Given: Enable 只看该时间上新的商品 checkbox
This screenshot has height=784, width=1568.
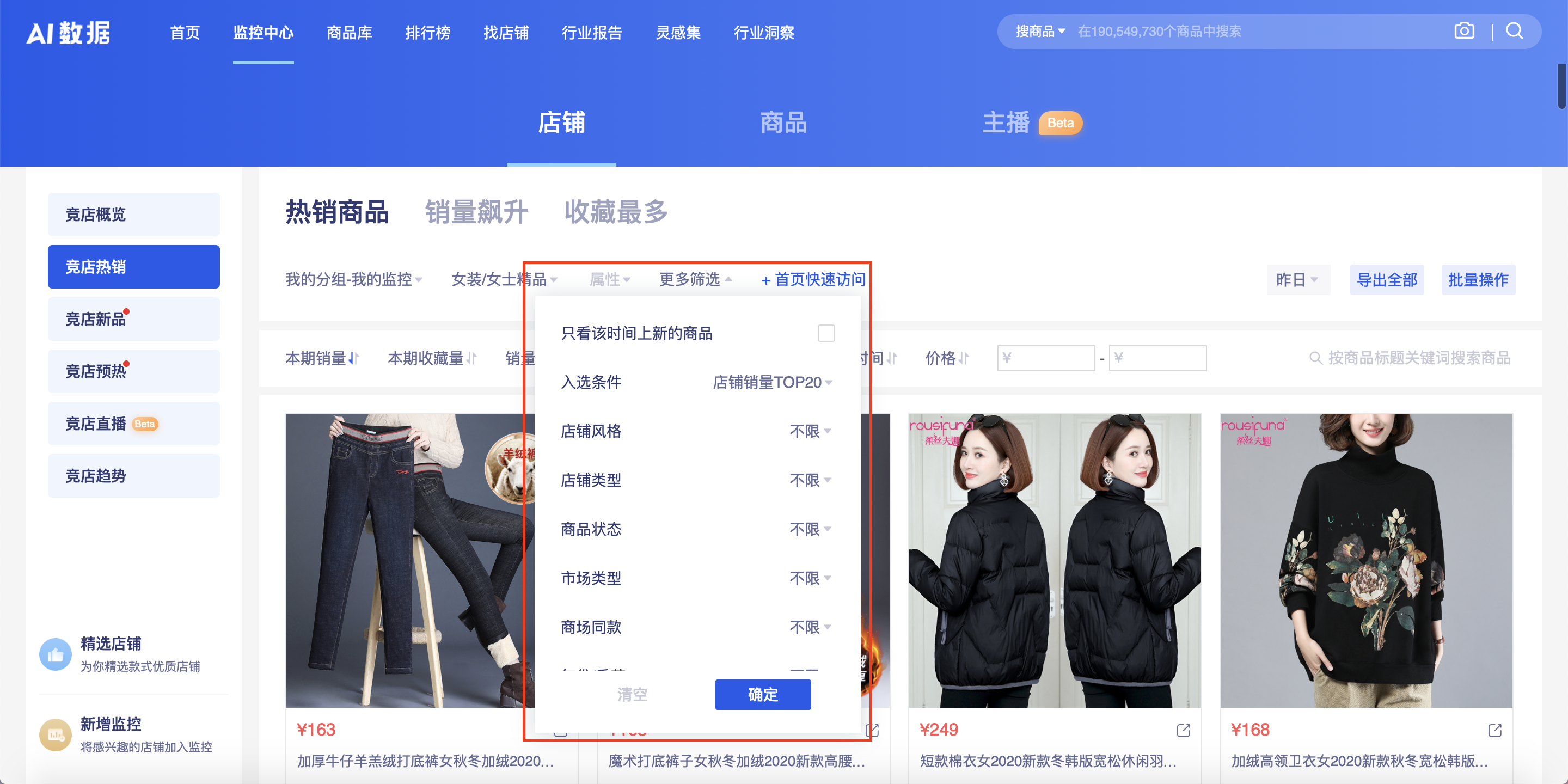Looking at the screenshot, I should (x=825, y=333).
